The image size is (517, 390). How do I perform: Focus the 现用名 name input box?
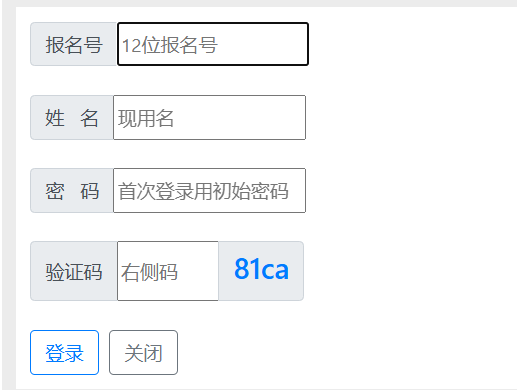(x=209, y=117)
